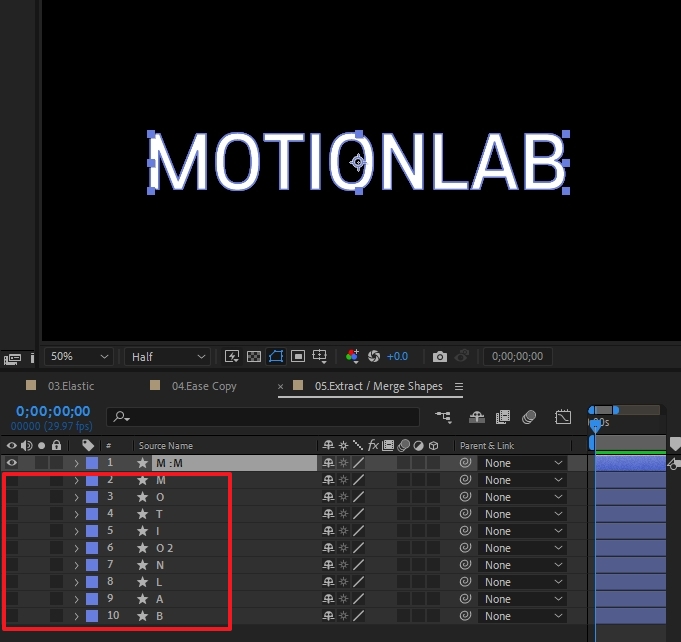Screen dimensions: 681x642
Task: Click the effects fx column header icon
Action: 373,446
